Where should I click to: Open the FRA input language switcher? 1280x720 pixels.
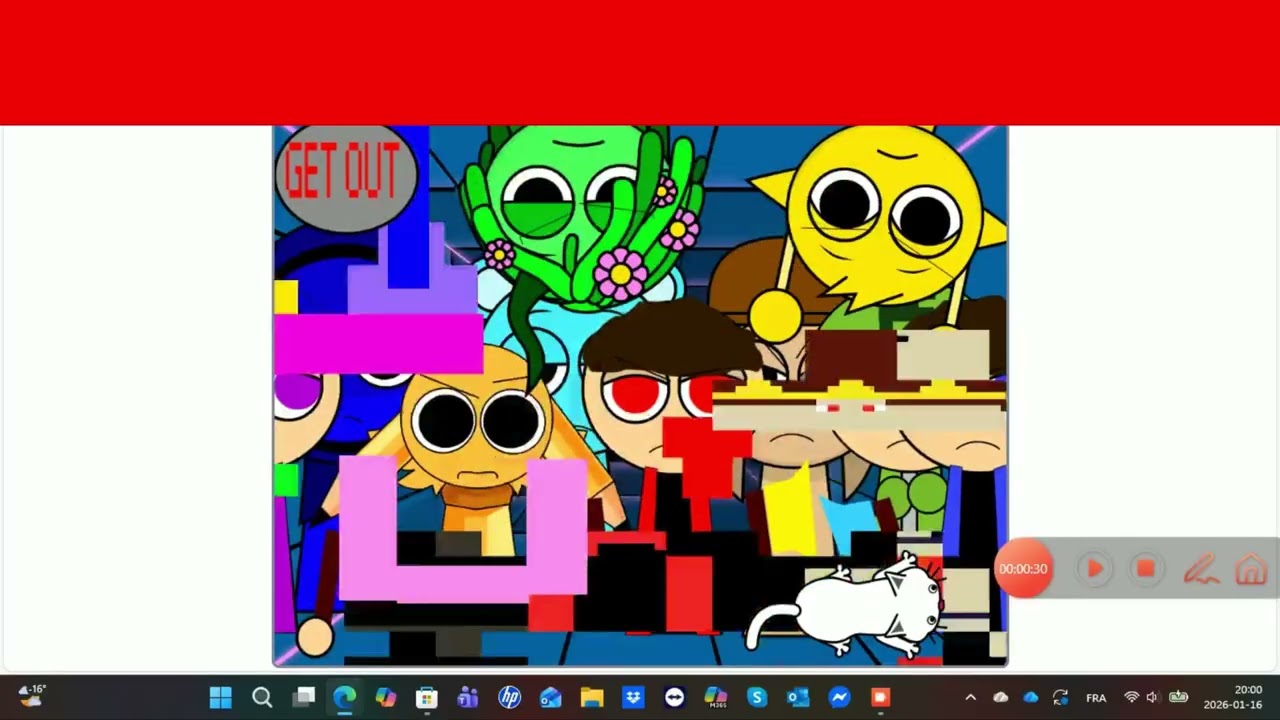(x=1096, y=697)
